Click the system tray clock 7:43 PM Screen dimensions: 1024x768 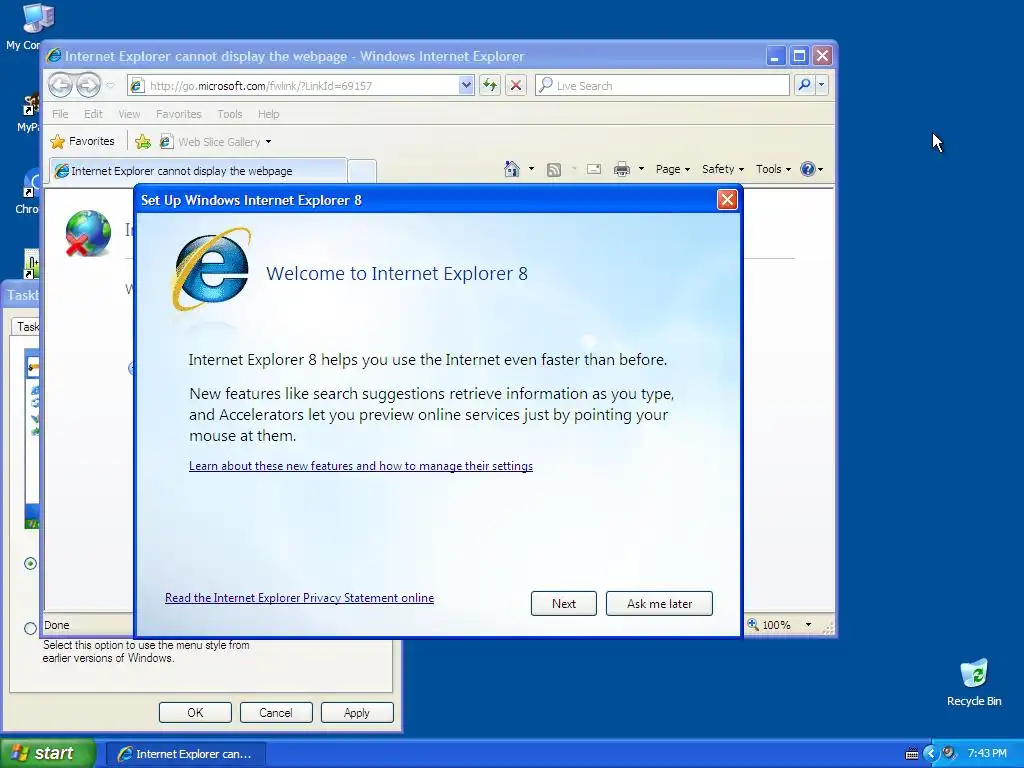[x=987, y=753]
